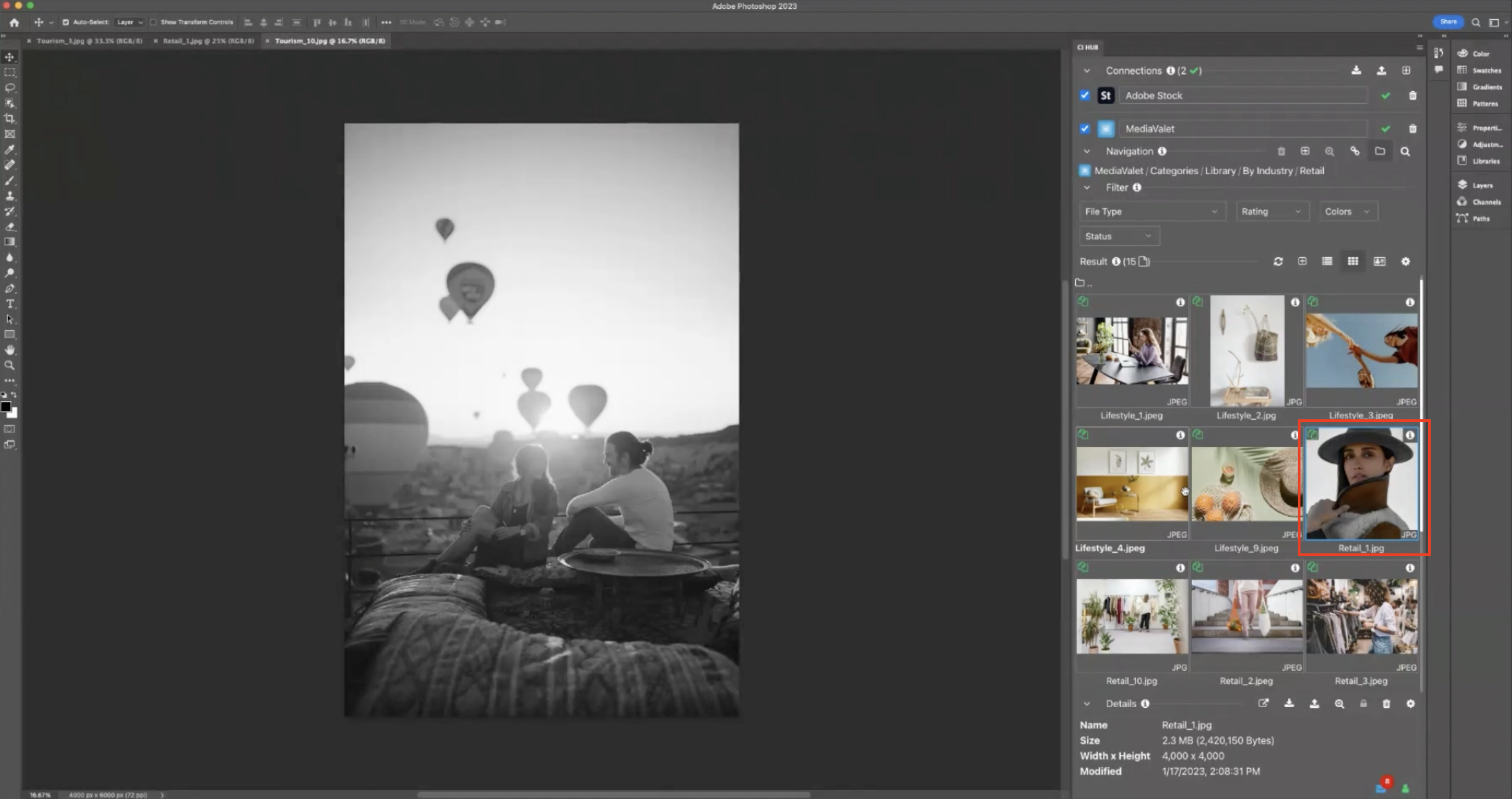Pick the Eyedropper tool
1512x799 pixels.
coord(10,149)
